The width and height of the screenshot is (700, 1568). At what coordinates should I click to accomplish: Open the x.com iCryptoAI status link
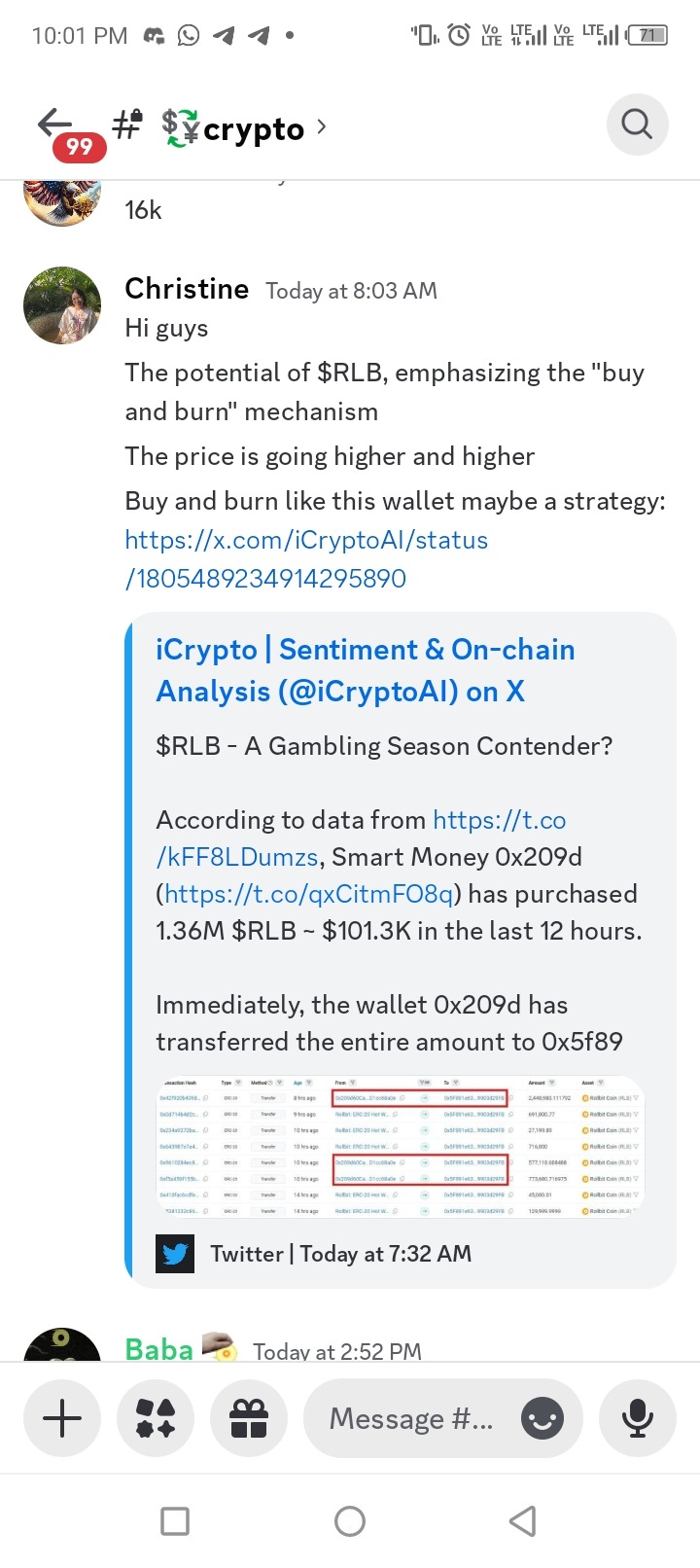(x=305, y=559)
